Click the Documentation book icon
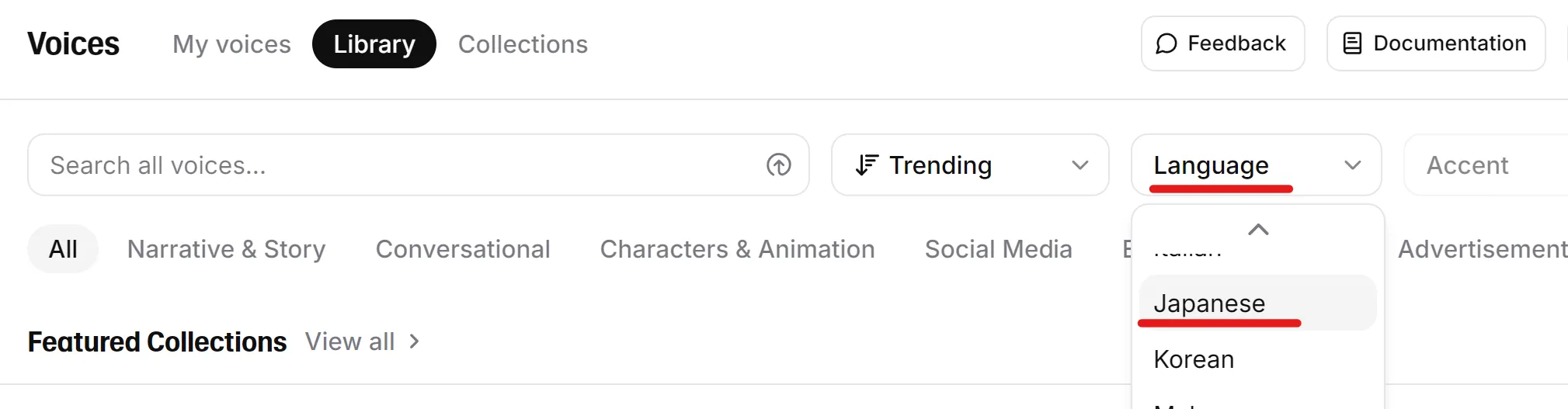 (x=1352, y=43)
